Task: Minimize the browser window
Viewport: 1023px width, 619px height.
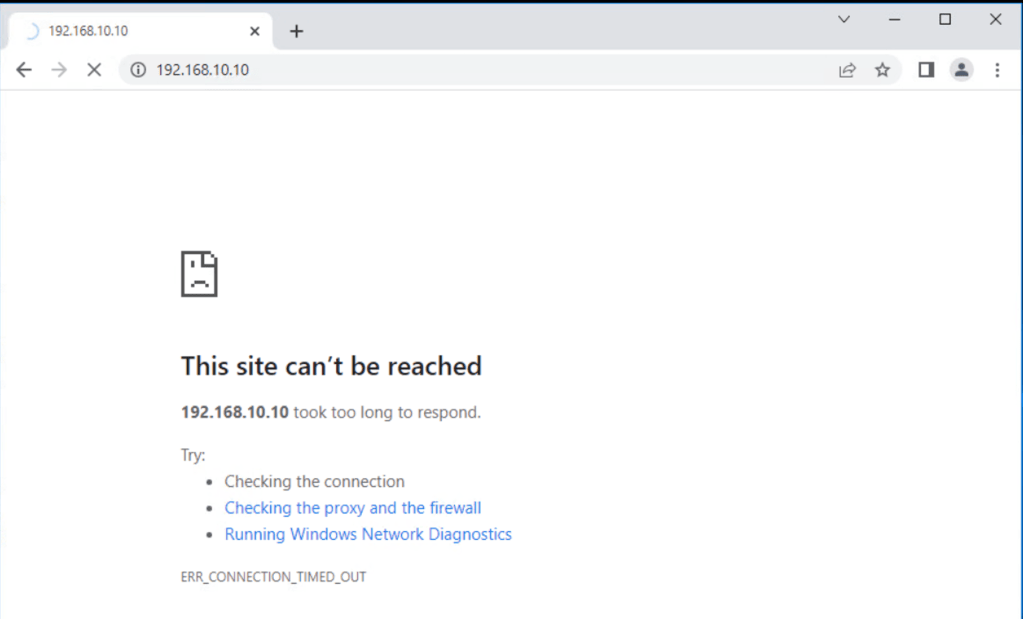Action: point(894,19)
